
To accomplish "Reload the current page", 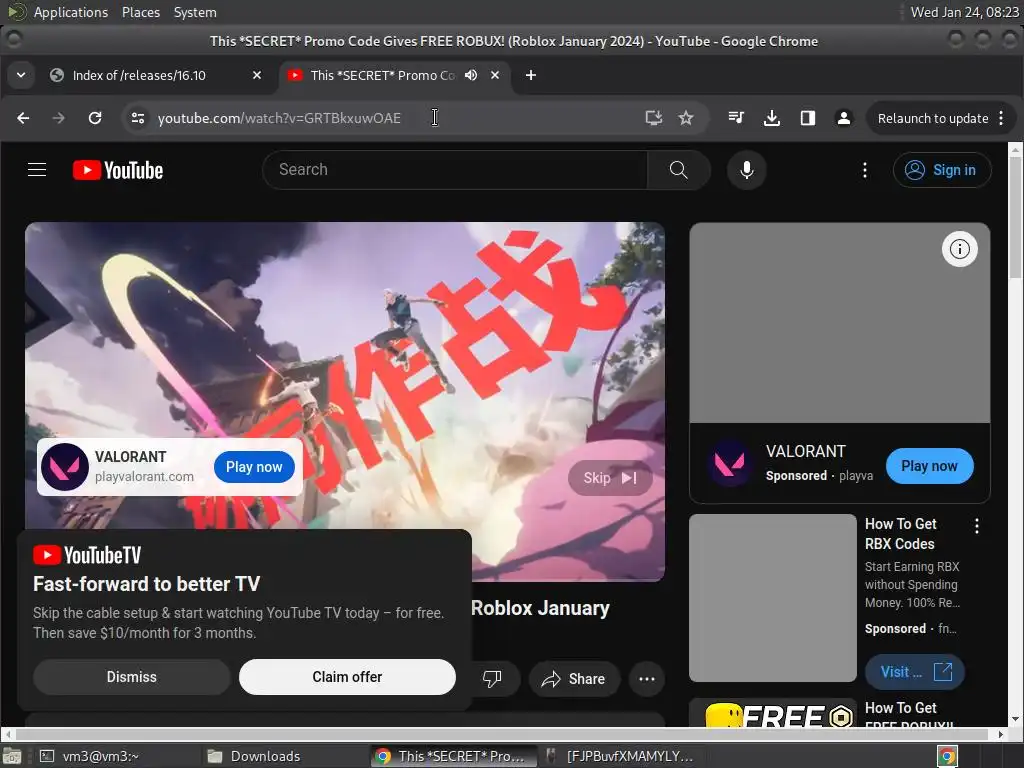I will tap(95, 118).
